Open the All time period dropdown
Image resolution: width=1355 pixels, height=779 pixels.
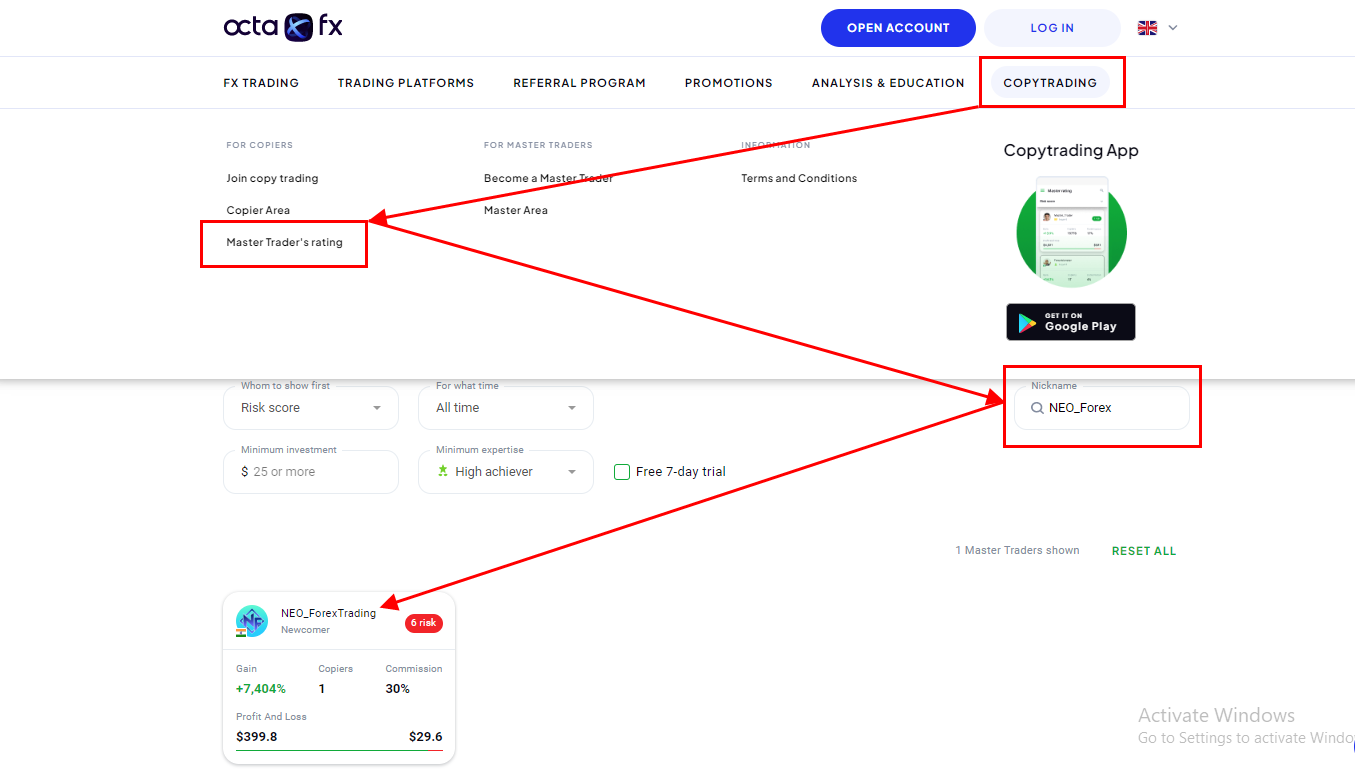point(572,408)
